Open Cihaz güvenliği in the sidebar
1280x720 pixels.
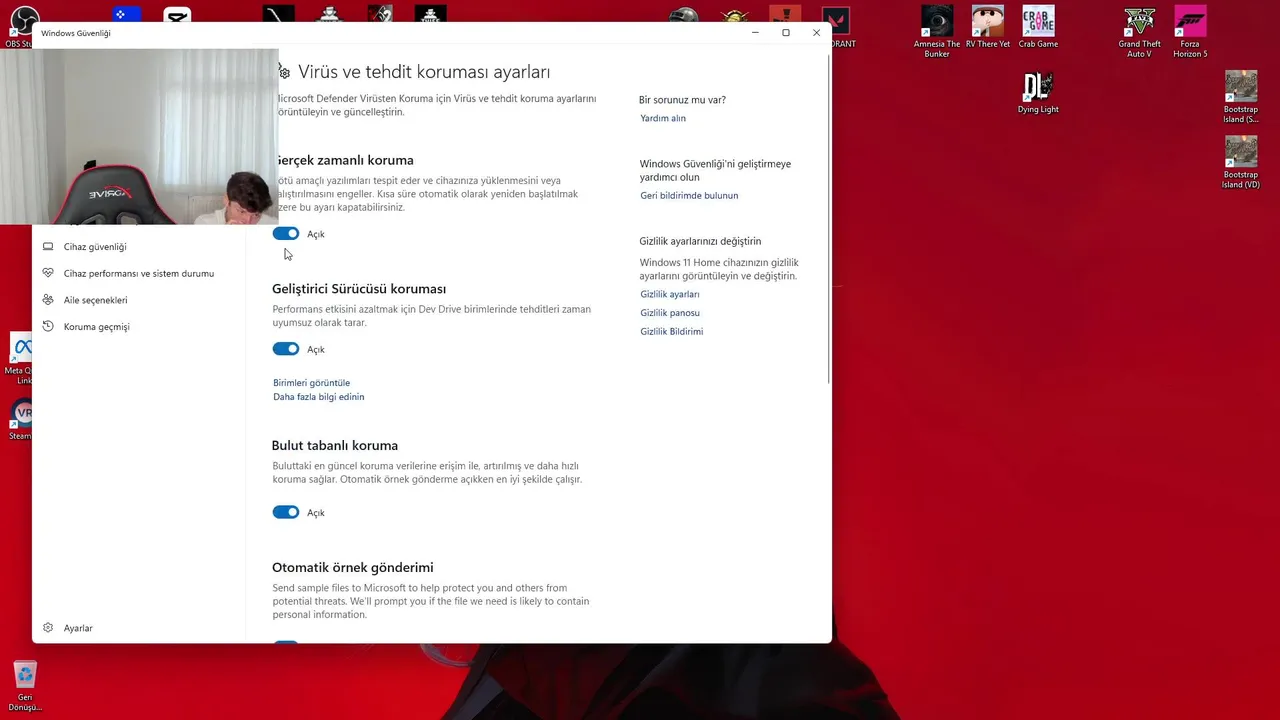pyautogui.click(x=95, y=247)
